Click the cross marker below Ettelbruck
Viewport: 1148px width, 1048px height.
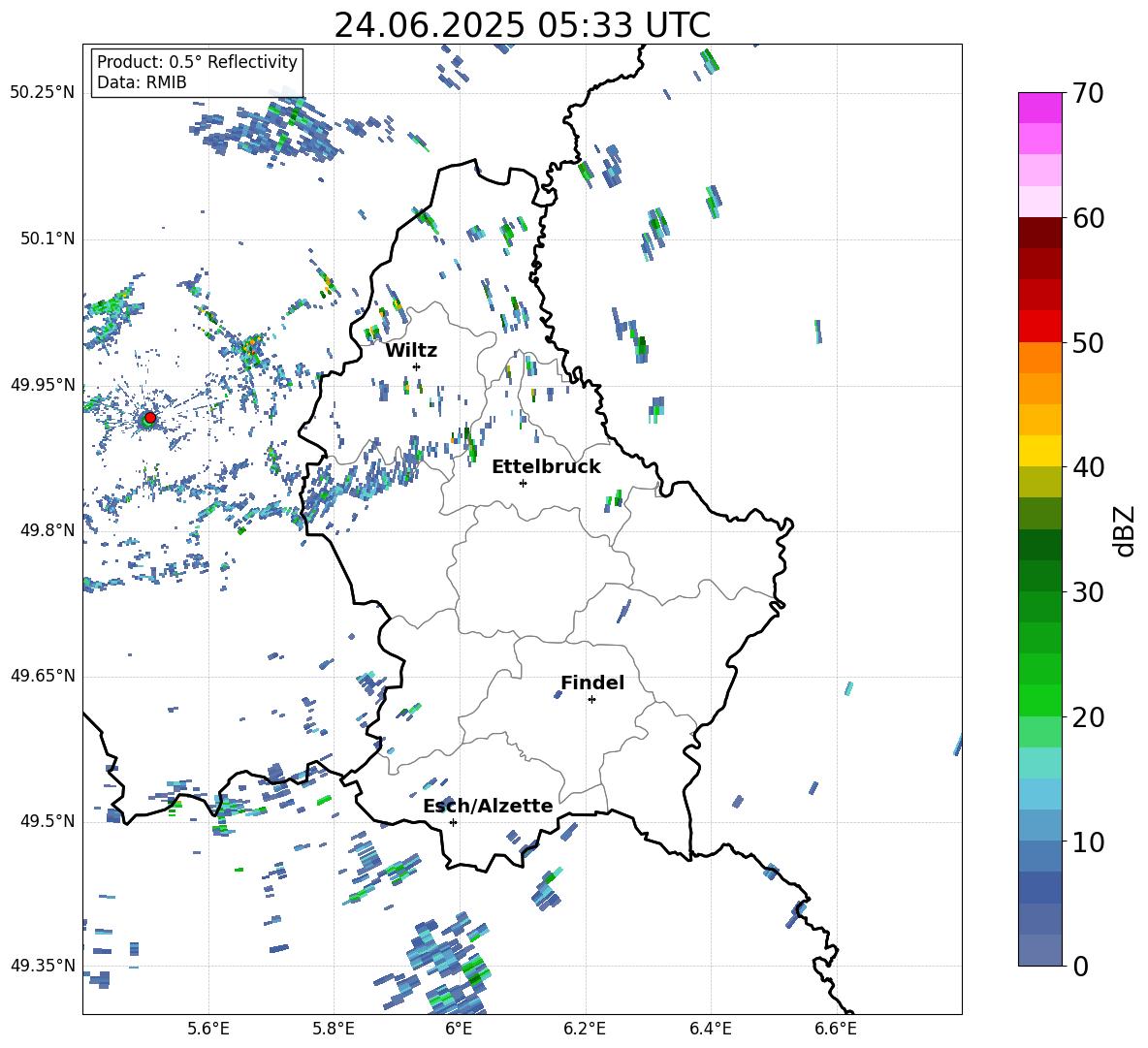point(523,483)
